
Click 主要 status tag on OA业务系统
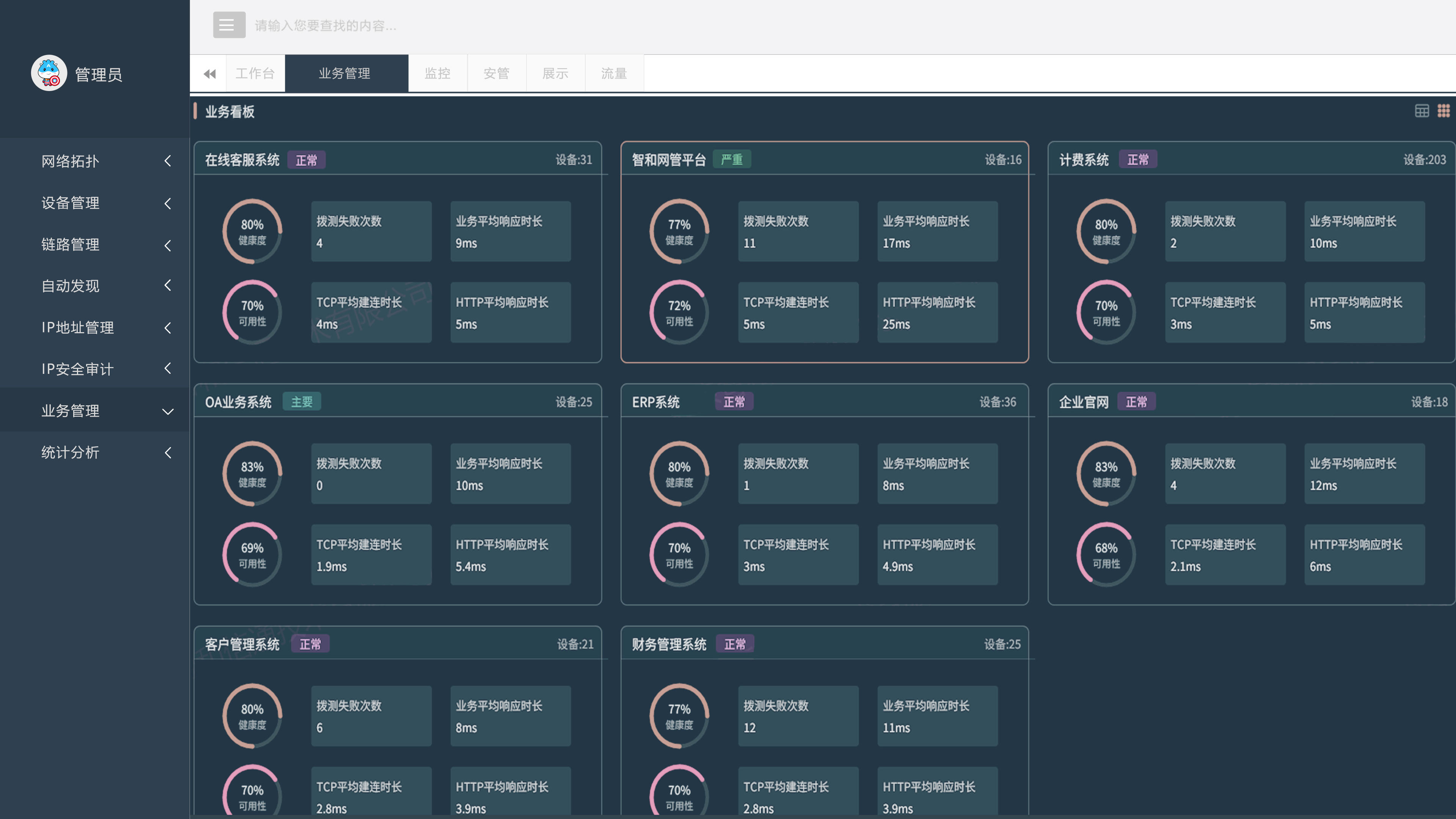pos(301,402)
